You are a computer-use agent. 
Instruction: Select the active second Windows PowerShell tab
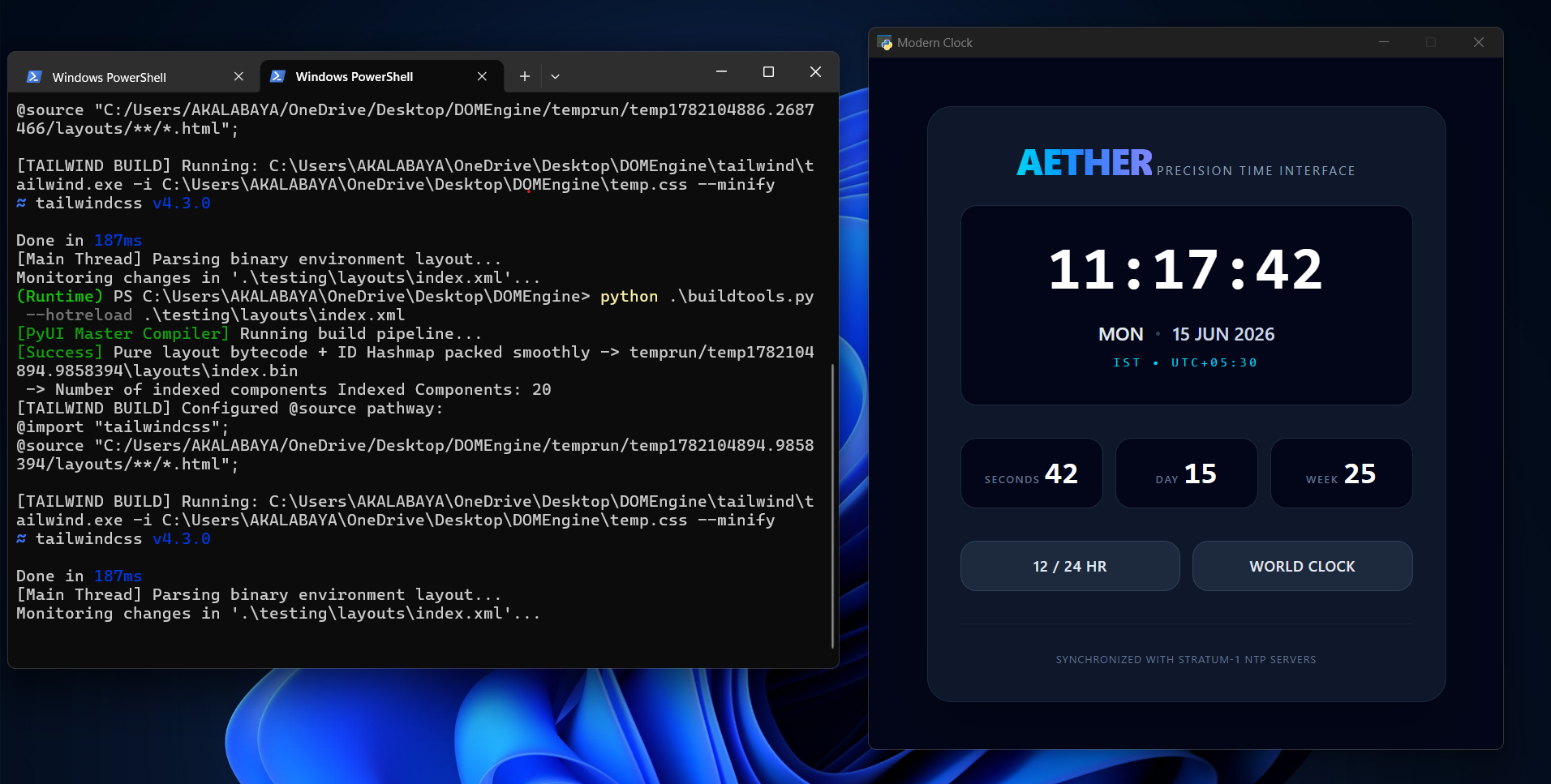(381, 76)
